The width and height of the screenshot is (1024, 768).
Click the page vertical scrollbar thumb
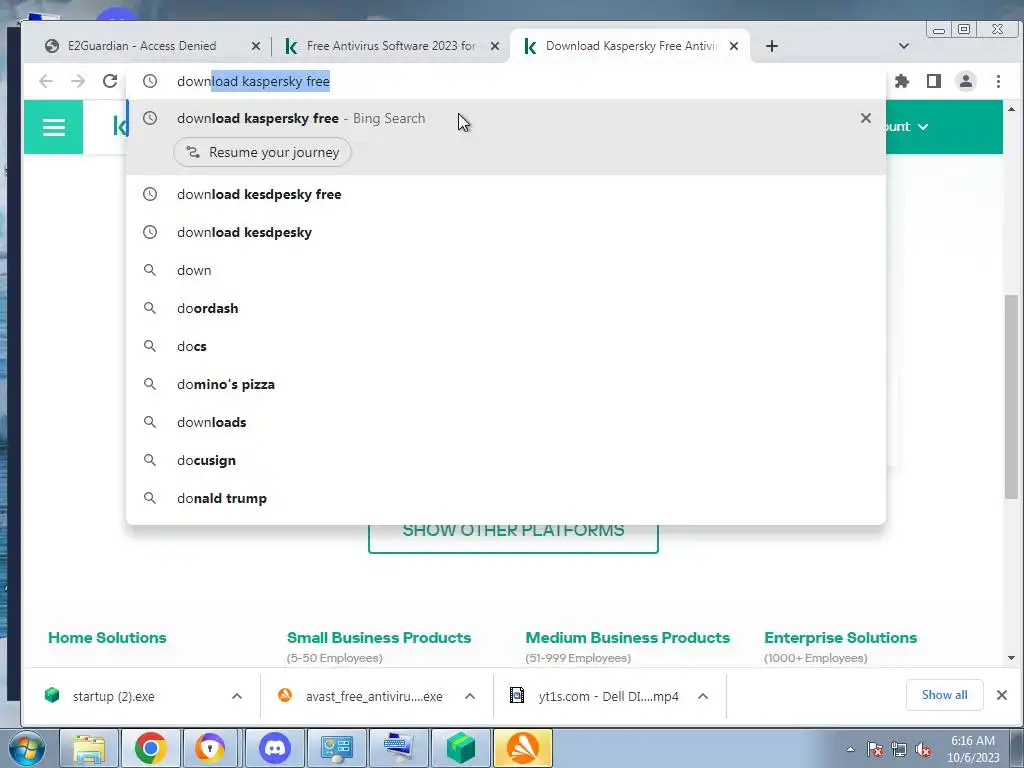[x=1011, y=396]
